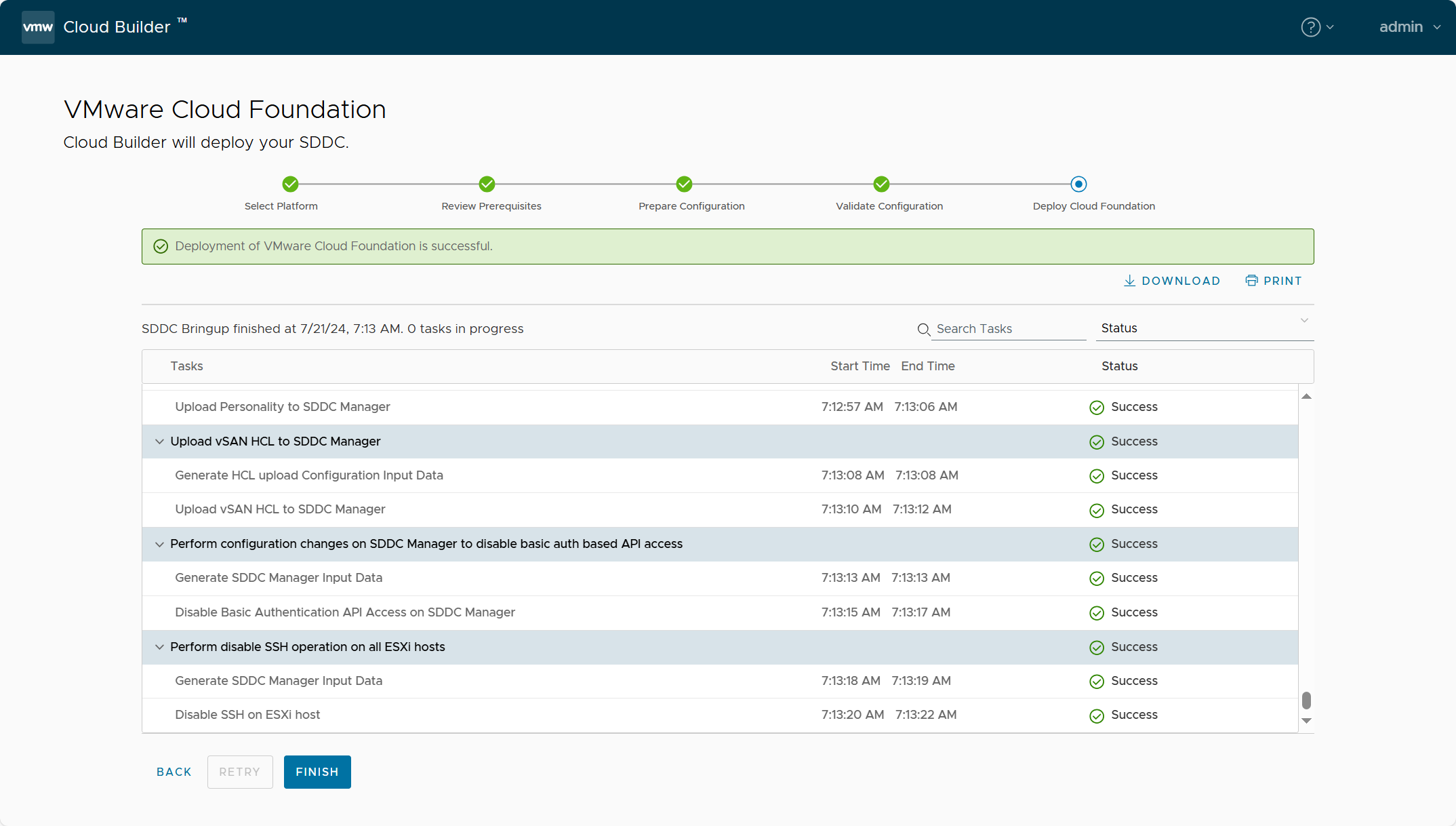
Task: Click the Prepare Configuration step label
Action: coord(691,206)
